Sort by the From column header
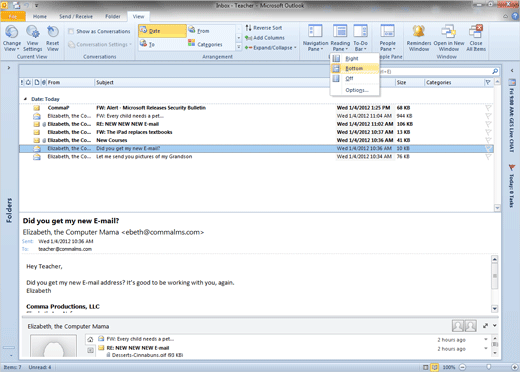This screenshot has height=372, width=520. [70, 82]
